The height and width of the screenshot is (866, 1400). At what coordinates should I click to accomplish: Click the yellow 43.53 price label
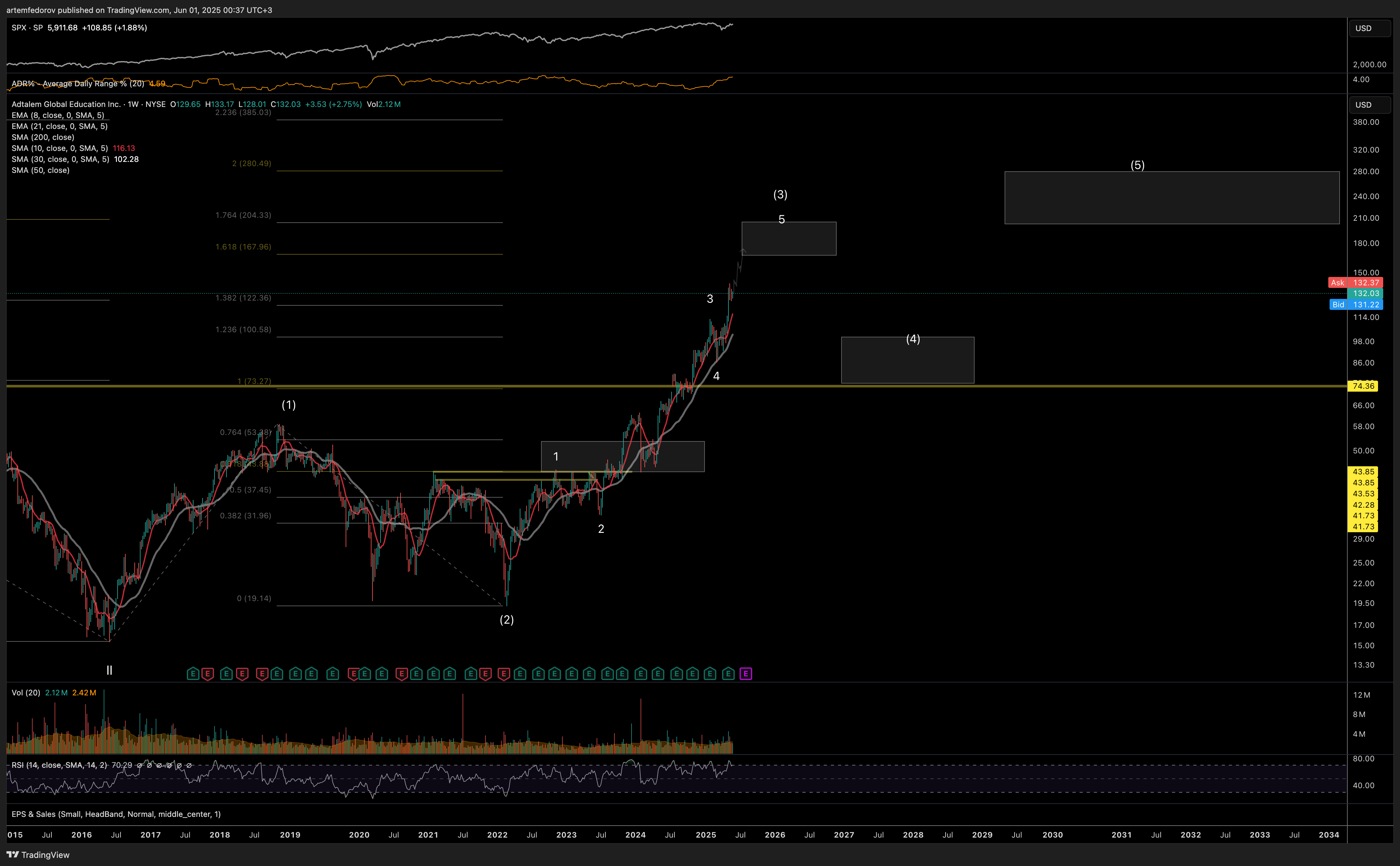1363,494
